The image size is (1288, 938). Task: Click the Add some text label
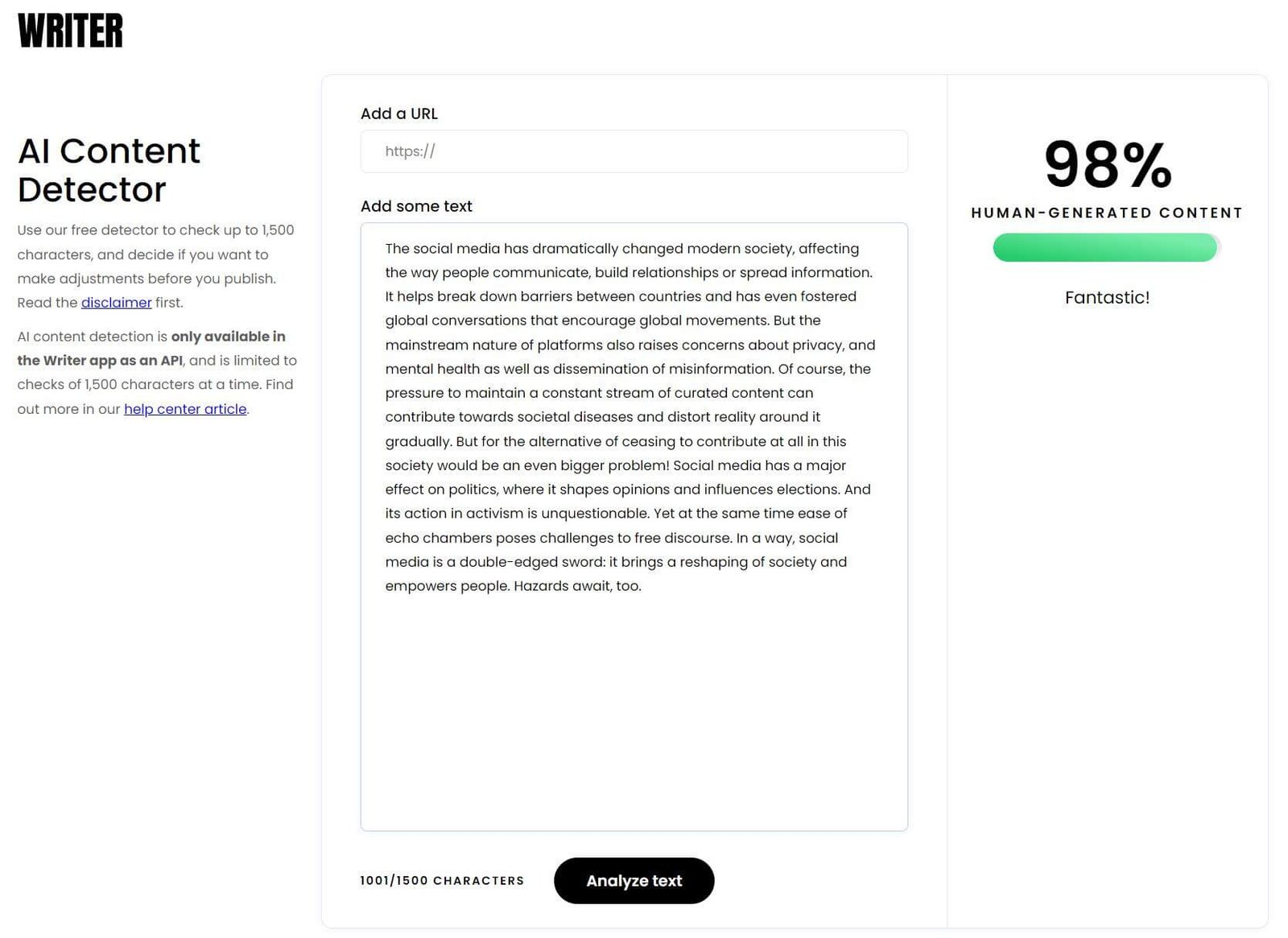(416, 206)
